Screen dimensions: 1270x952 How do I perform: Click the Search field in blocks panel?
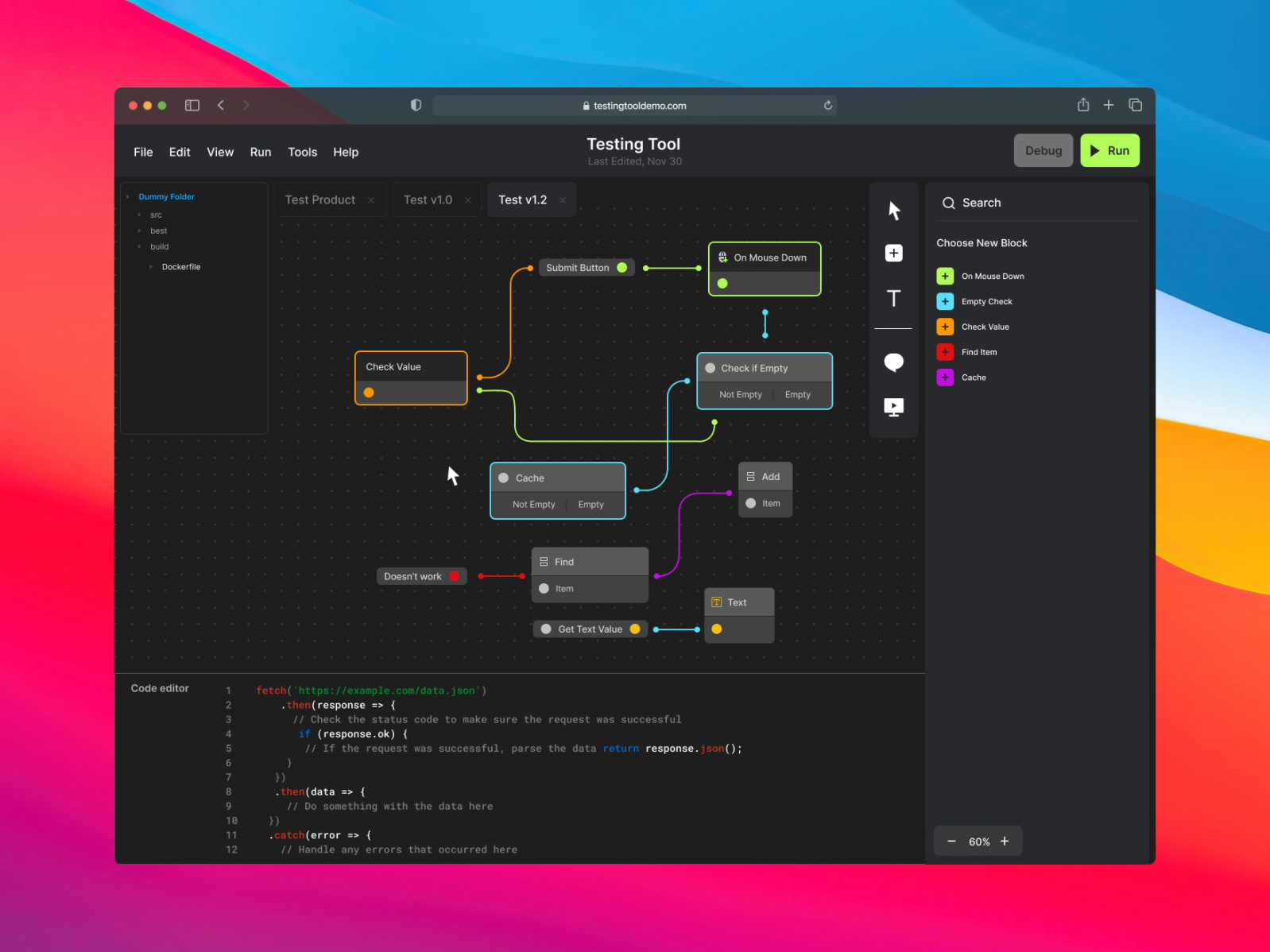pyautogui.click(x=1039, y=203)
